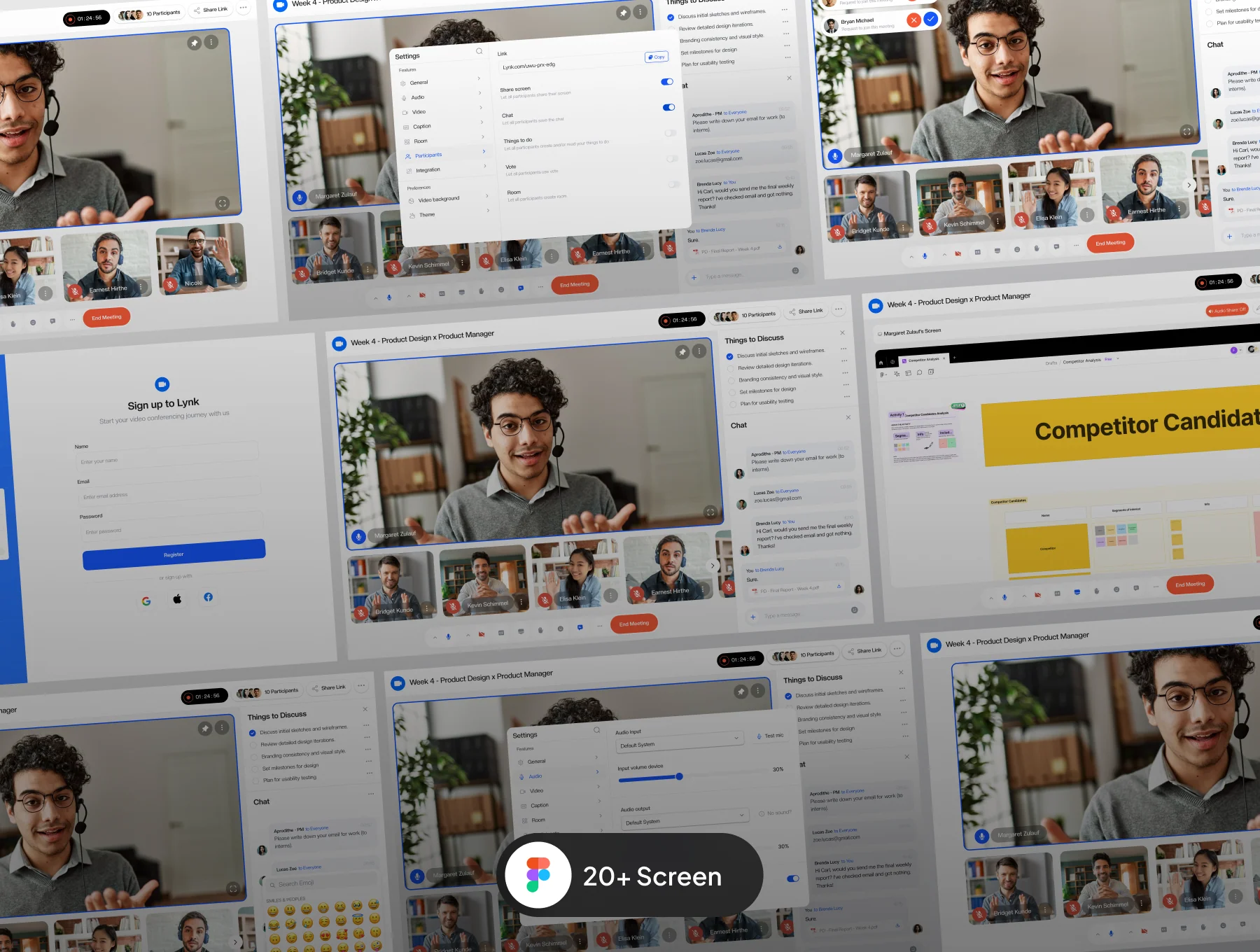Check Review detailed design iterations in the center screen
This screenshot has height=952, width=1260.
[x=731, y=369]
